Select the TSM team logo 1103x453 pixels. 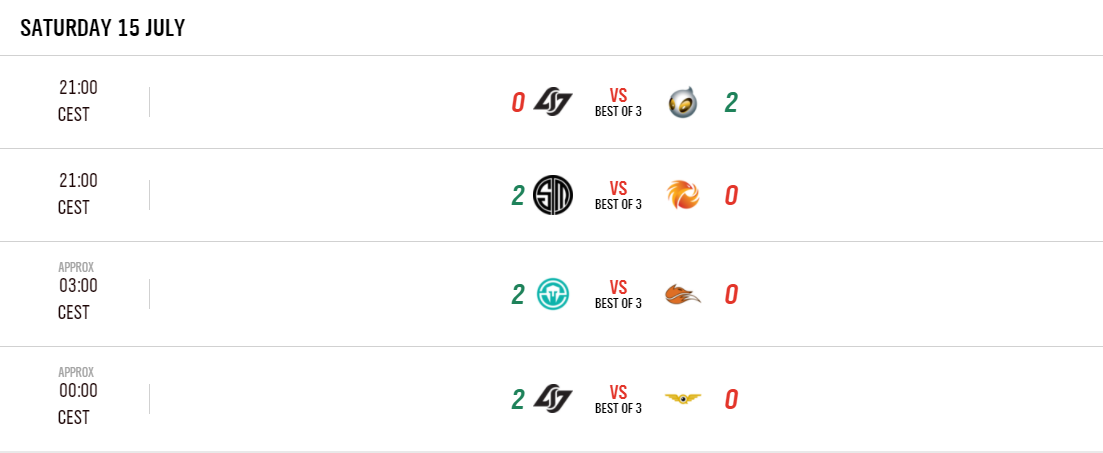[x=553, y=195]
